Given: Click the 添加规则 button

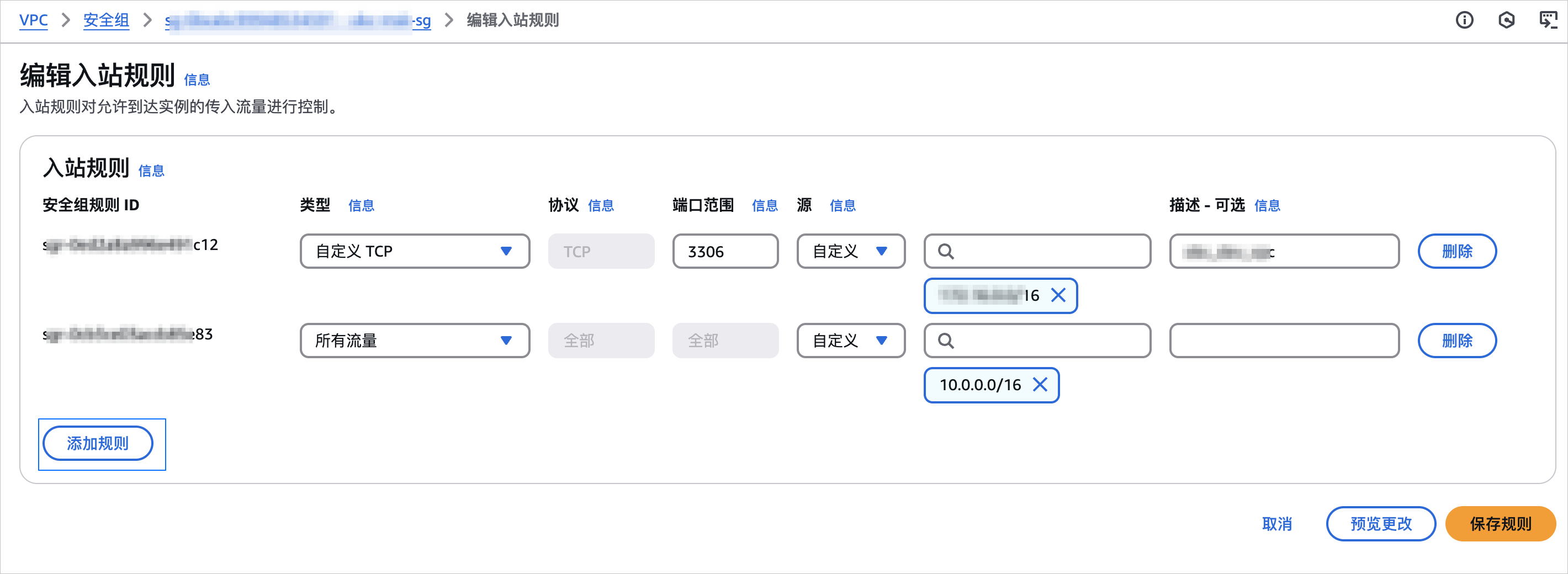Looking at the screenshot, I should coord(97,444).
